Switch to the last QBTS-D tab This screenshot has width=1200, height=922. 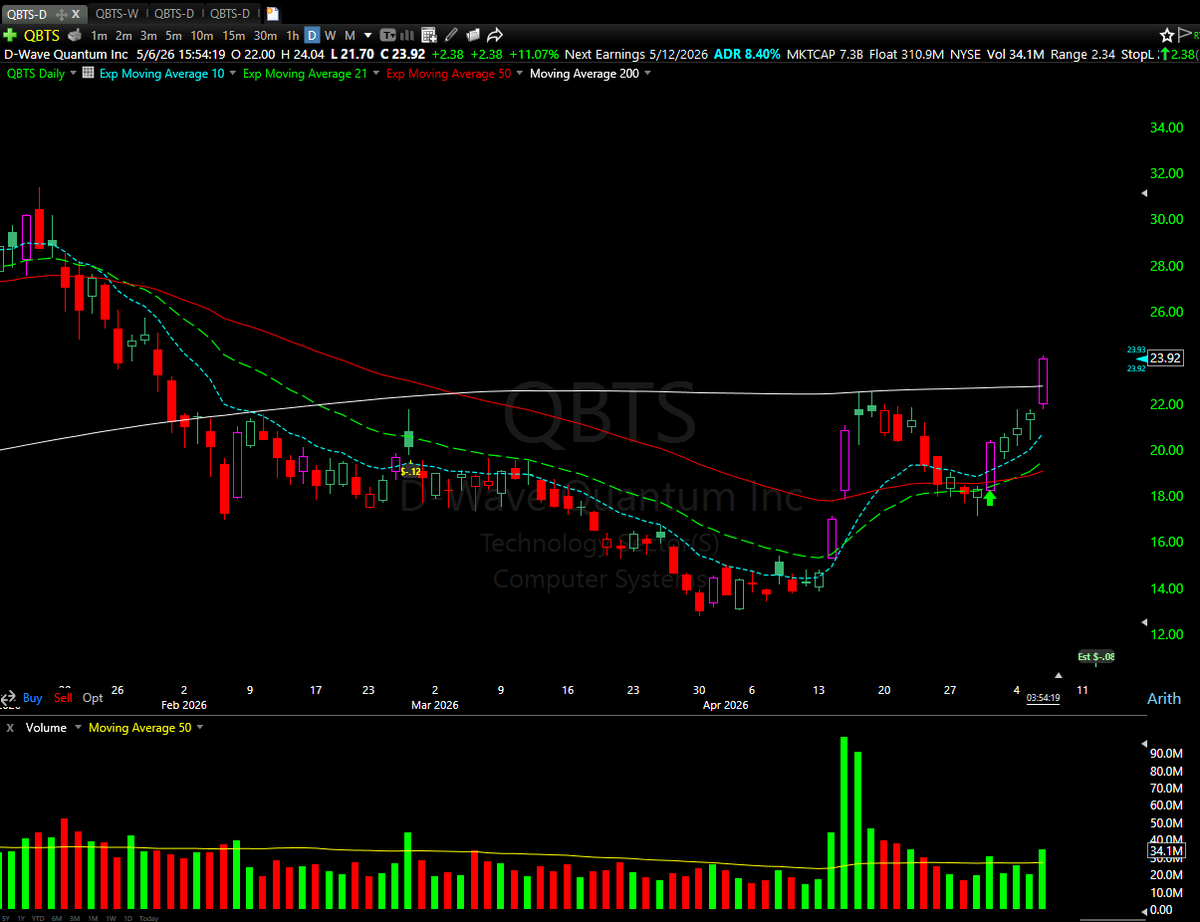coord(230,14)
